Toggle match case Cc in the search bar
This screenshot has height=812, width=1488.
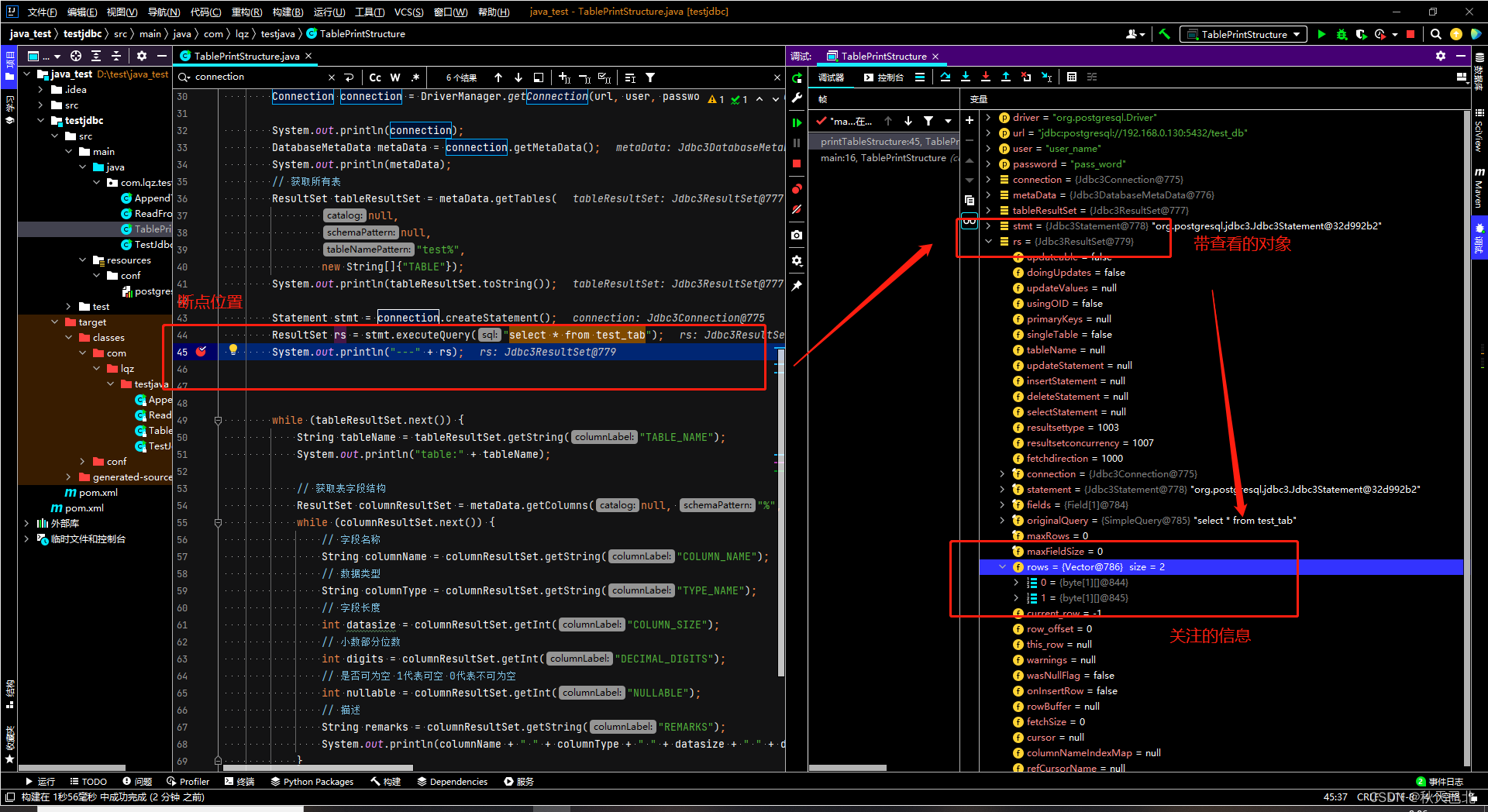375,77
